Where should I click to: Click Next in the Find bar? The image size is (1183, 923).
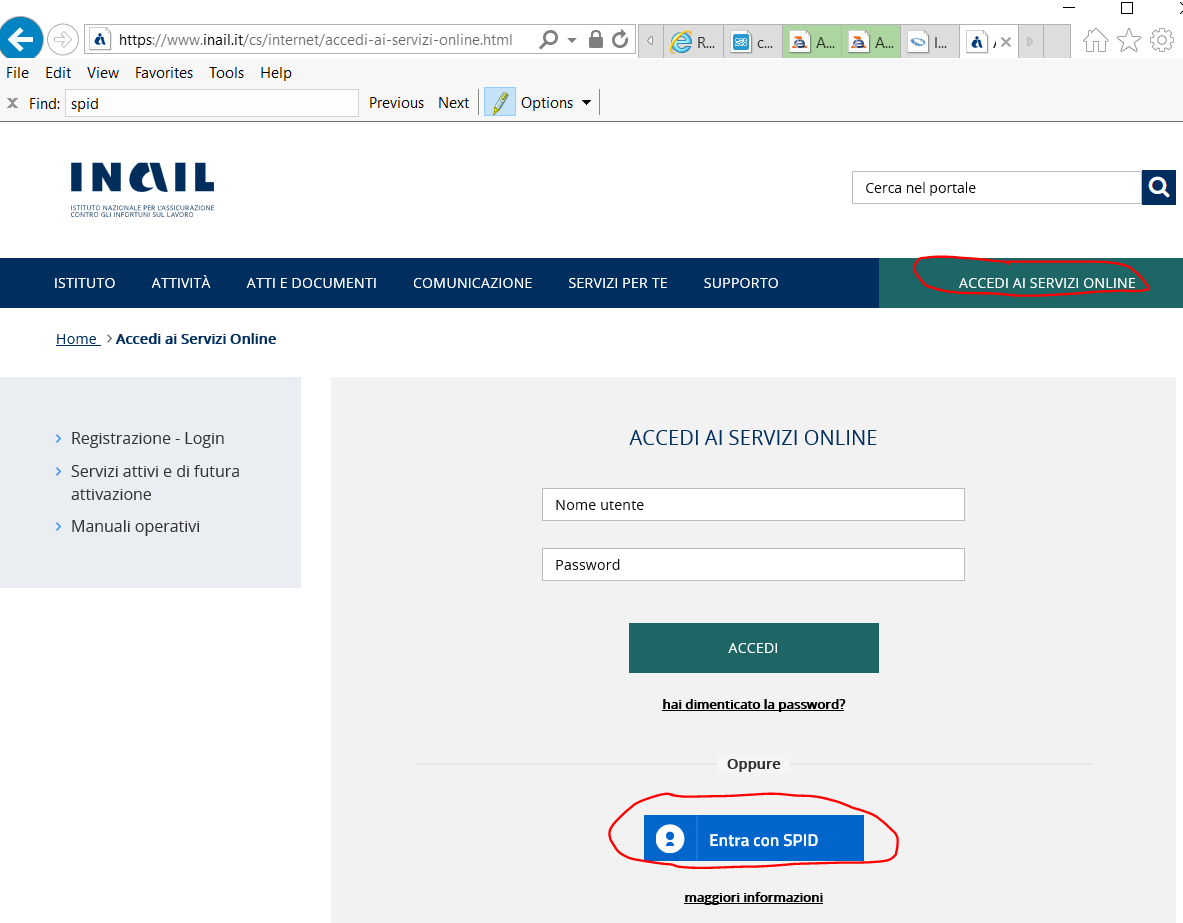pyautogui.click(x=453, y=103)
